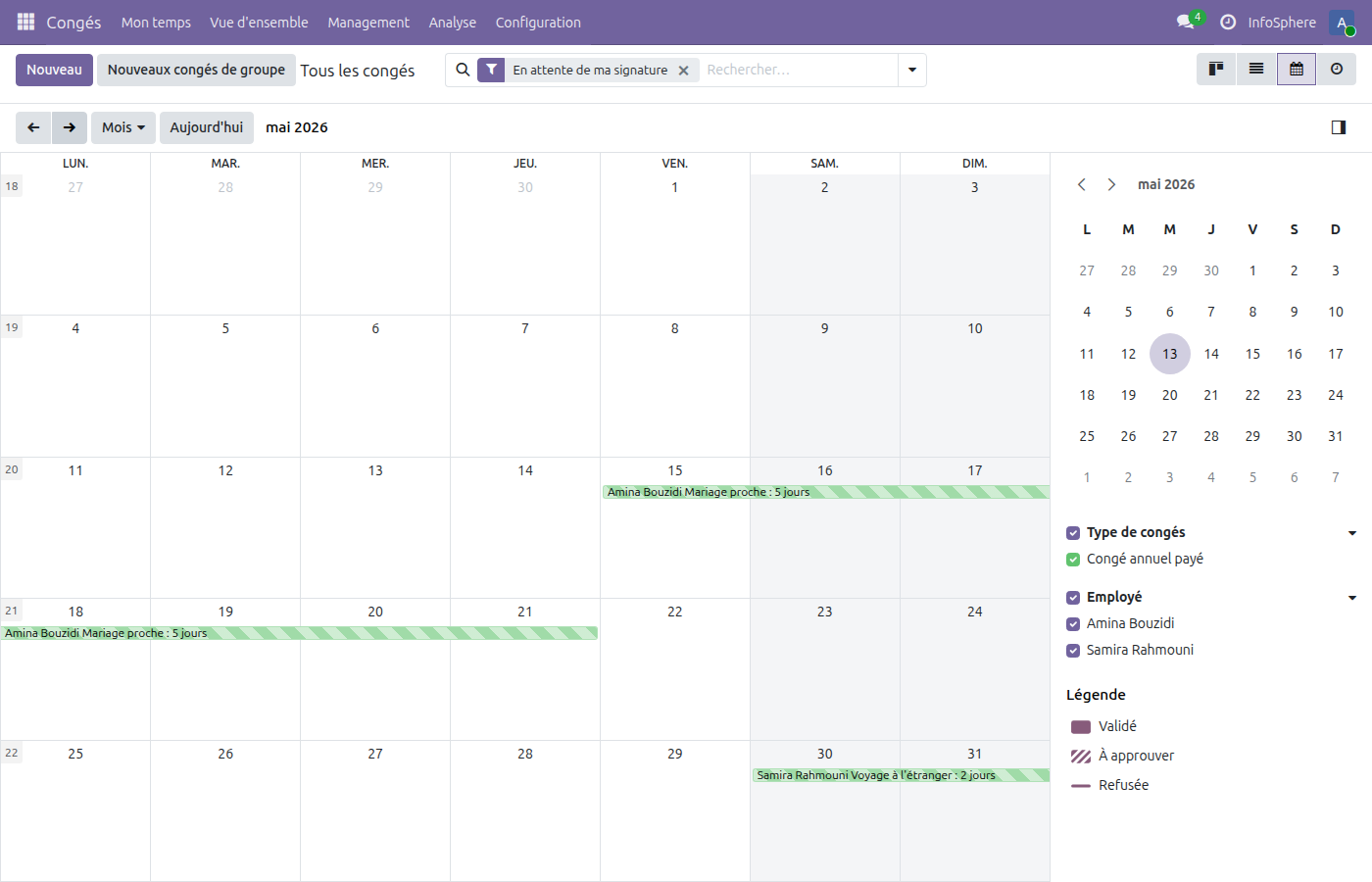The image size is (1372, 882).
Task: Collapse the Employé filter section
Action: 1353,597
